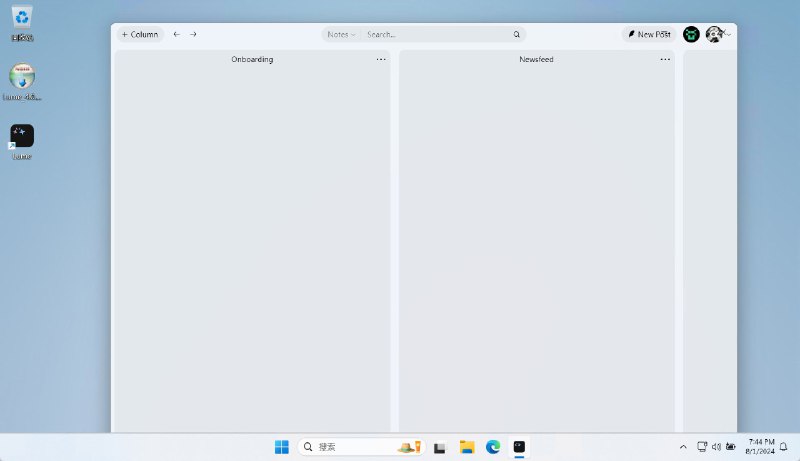Screen dimensions: 800x461
Task: Click the New Post button
Action: [648, 34]
